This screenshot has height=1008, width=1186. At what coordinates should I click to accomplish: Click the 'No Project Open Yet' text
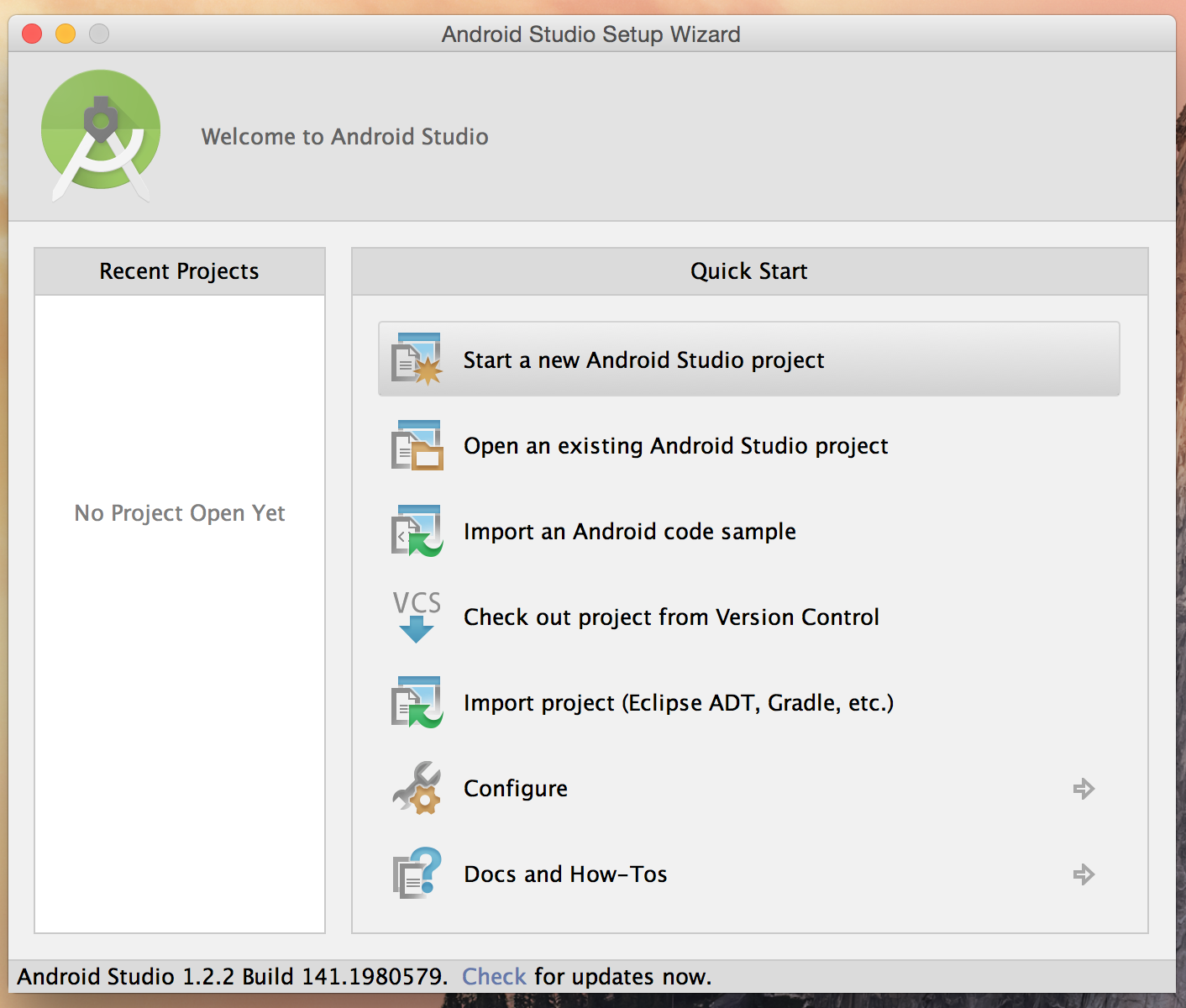[180, 513]
